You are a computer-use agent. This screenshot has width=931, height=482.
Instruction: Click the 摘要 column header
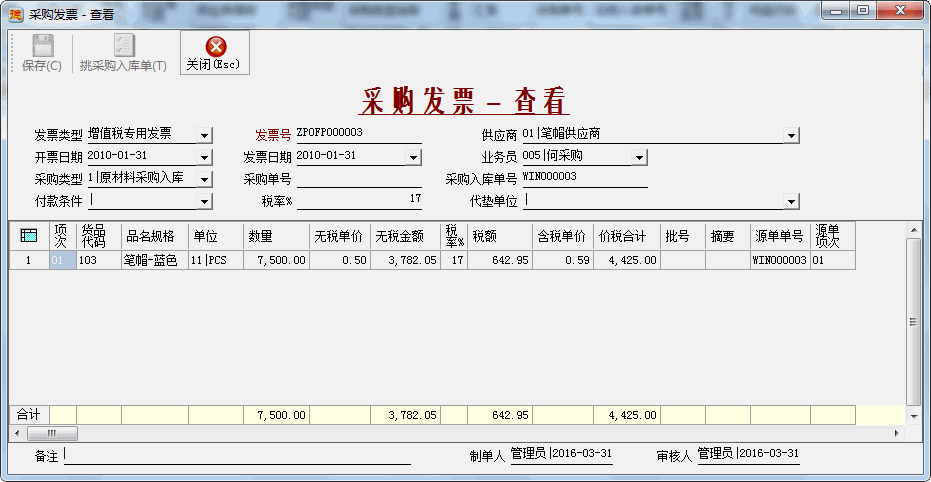coord(729,236)
